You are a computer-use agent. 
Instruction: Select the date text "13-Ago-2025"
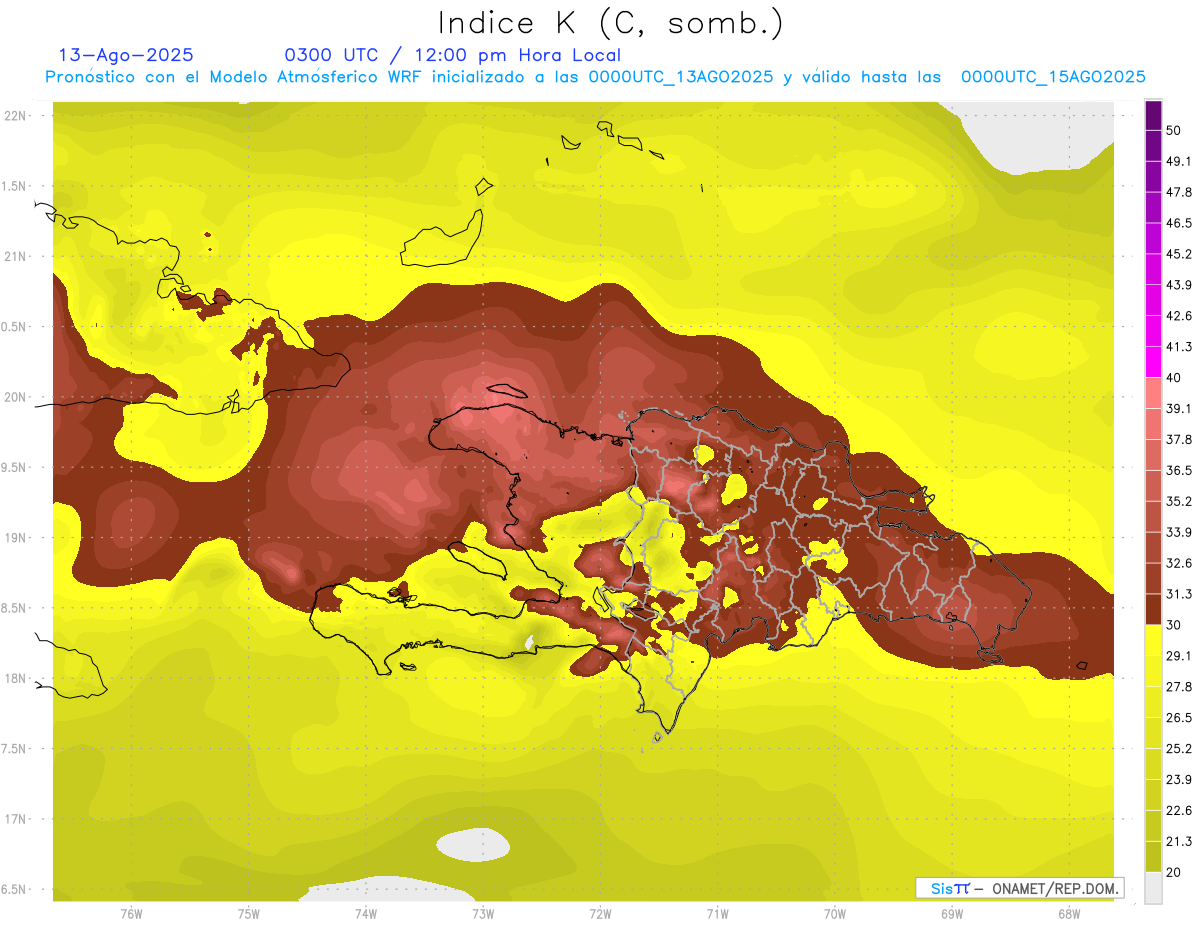[x=126, y=55]
